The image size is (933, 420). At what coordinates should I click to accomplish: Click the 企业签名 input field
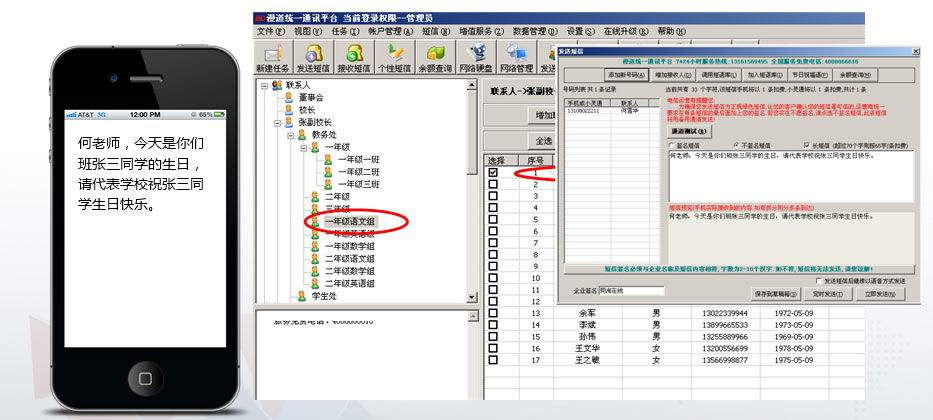click(x=630, y=291)
